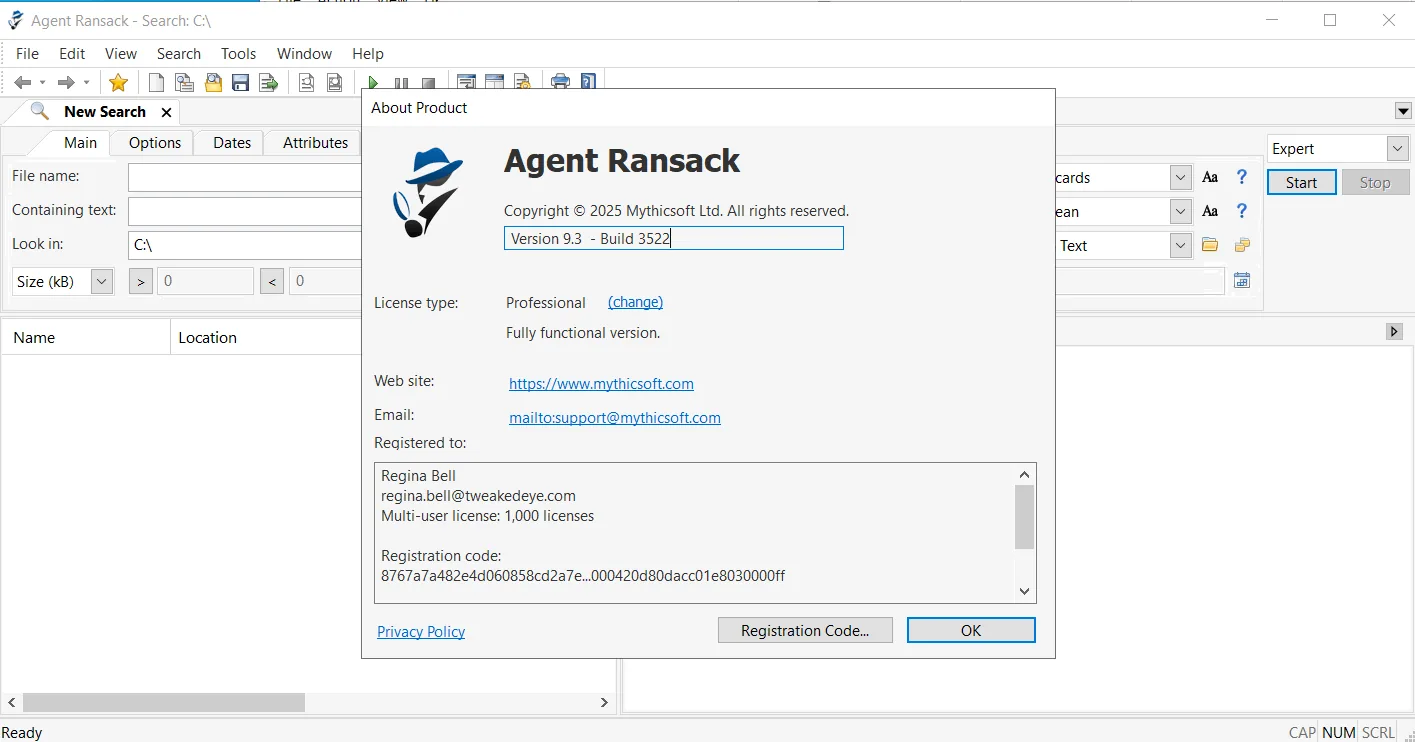Open the View menu
This screenshot has width=1415, height=742.
pyautogui.click(x=121, y=54)
